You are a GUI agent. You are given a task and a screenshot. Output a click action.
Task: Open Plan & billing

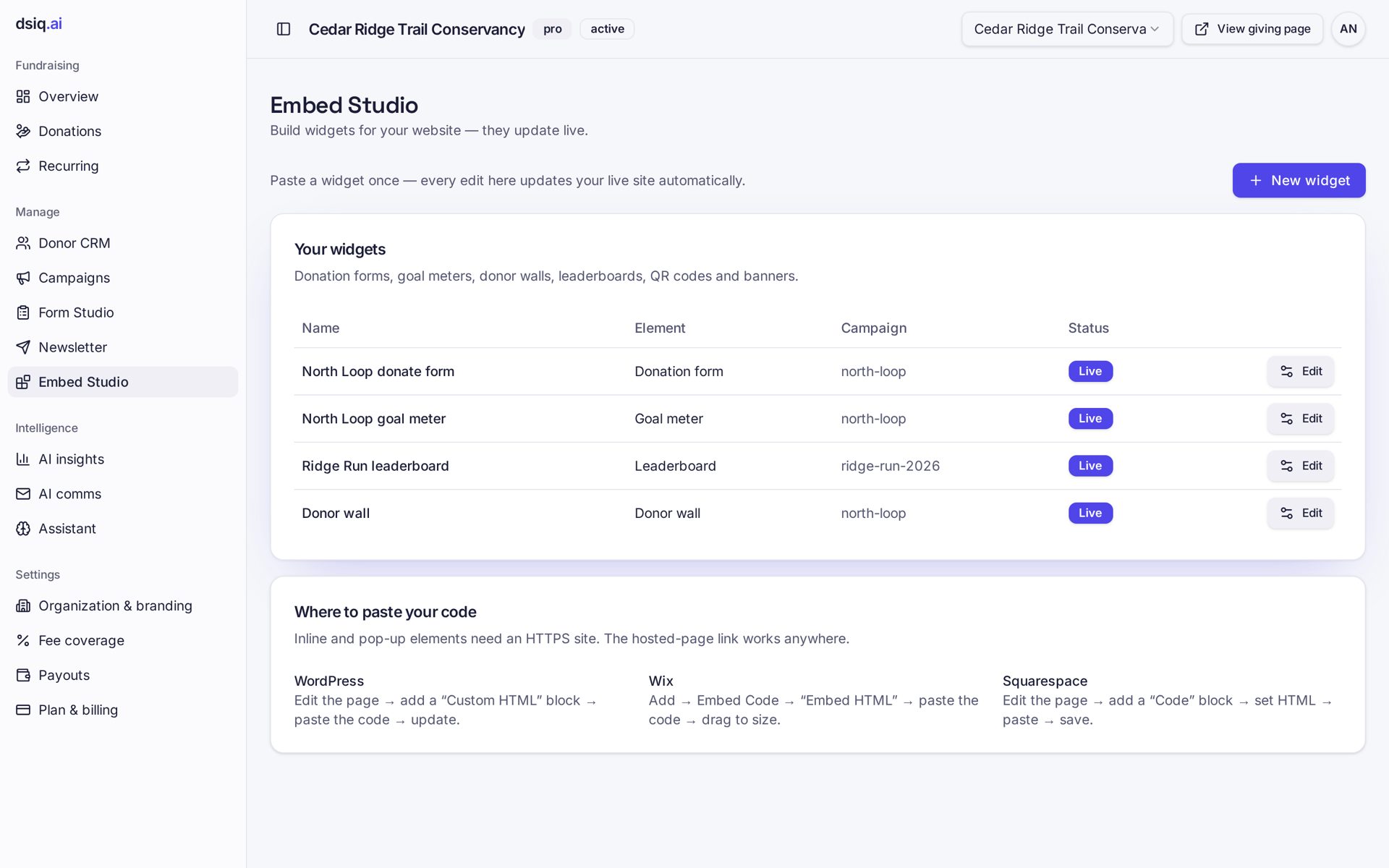(x=123, y=710)
